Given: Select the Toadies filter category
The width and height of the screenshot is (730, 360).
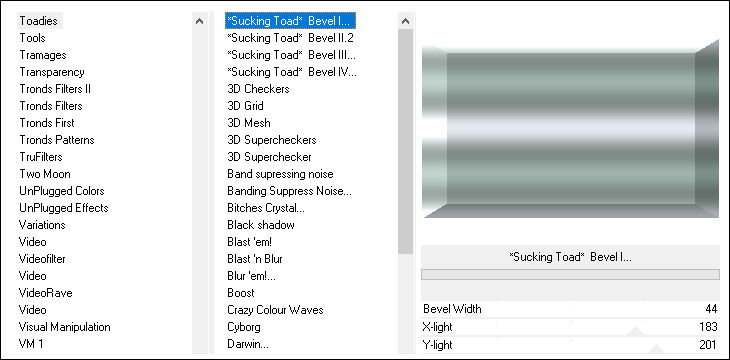Looking at the screenshot, I should pyautogui.click(x=40, y=21).
